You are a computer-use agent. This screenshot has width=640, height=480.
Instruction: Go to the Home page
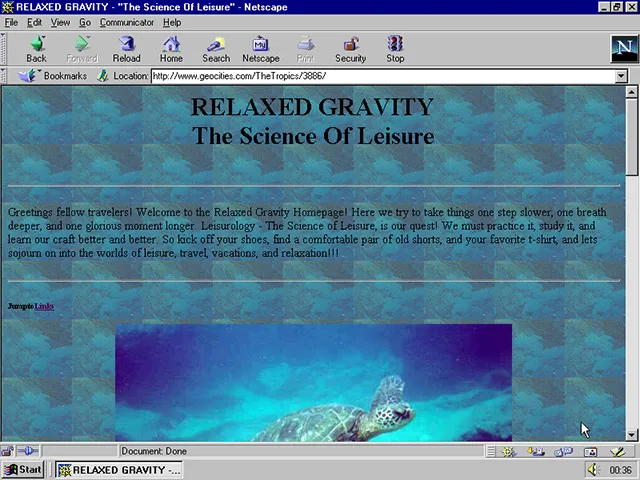coord(171,48)
